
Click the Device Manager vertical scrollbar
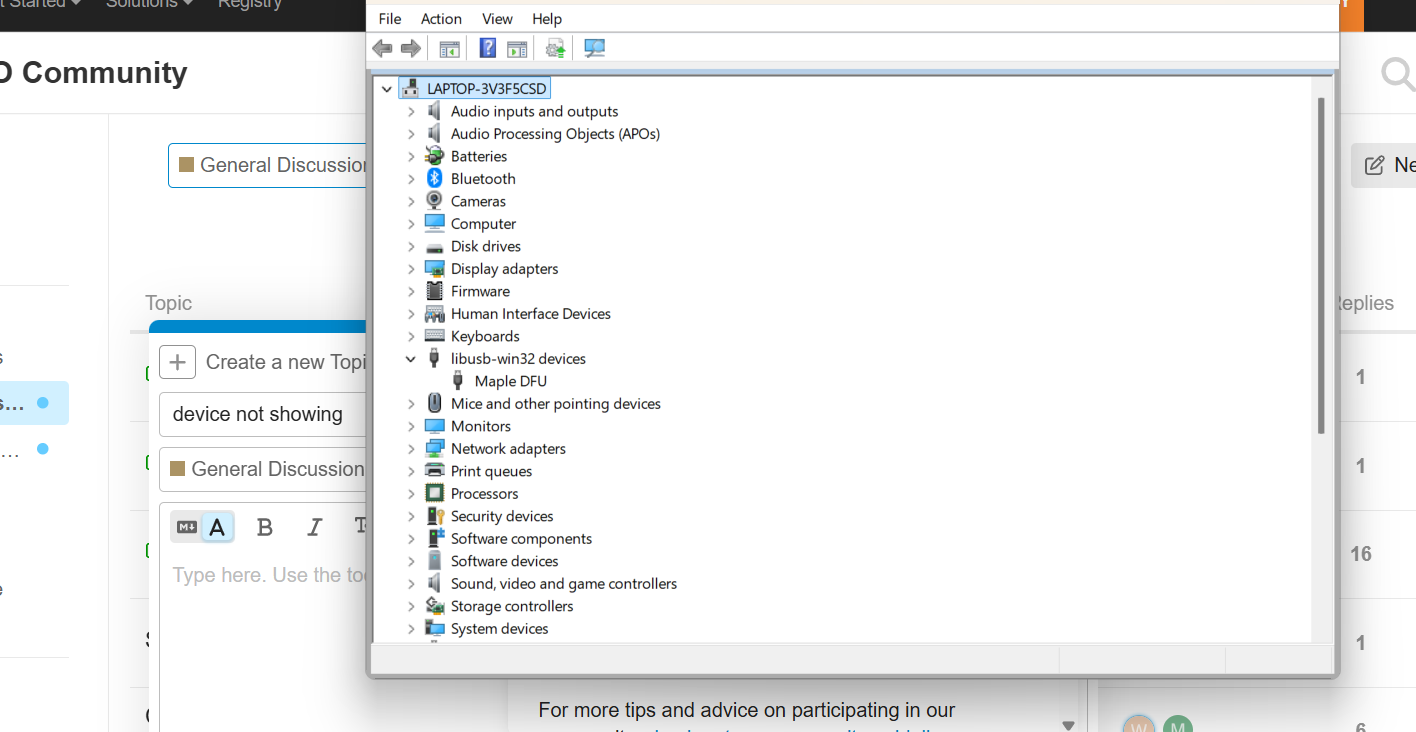point(1321,265)
